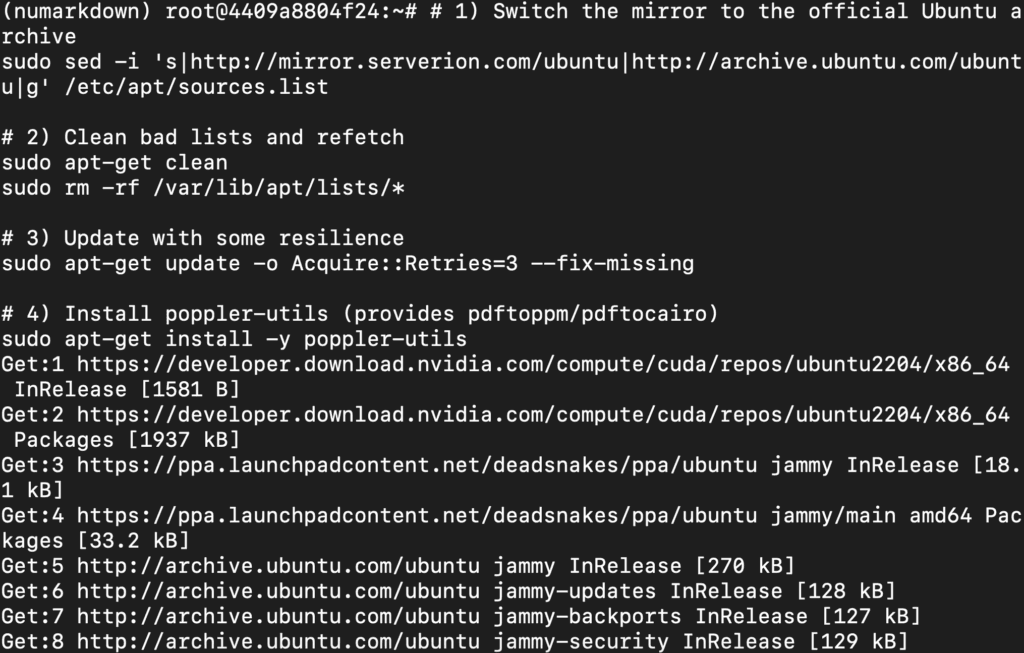The height and width of the screenshot is (653, 1024).
Task: Click the 'sudo apt-get clean' command line
Action: 114,163
